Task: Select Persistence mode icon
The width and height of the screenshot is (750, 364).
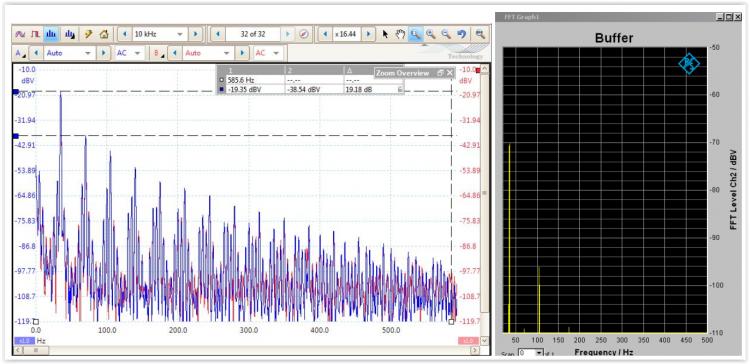Action: click(35, 34)
